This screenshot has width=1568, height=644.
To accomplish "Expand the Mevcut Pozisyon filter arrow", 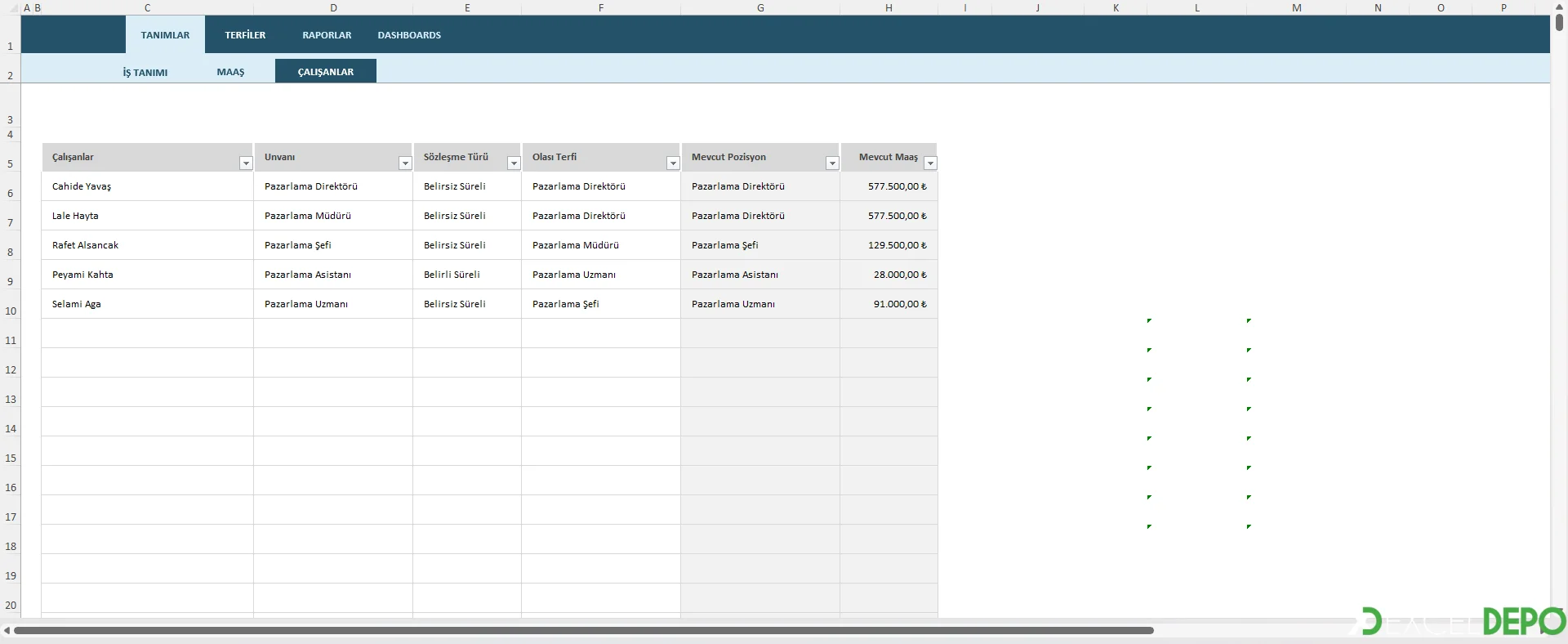I will (831, 163).
